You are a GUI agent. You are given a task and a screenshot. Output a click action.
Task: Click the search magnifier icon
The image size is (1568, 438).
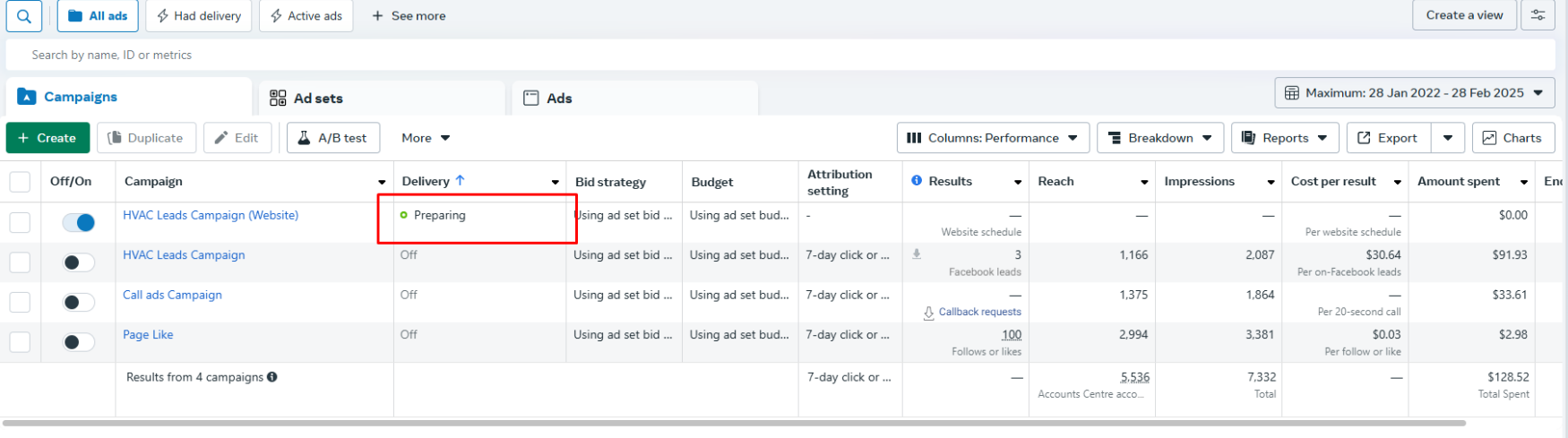click(x=23, y=16)
